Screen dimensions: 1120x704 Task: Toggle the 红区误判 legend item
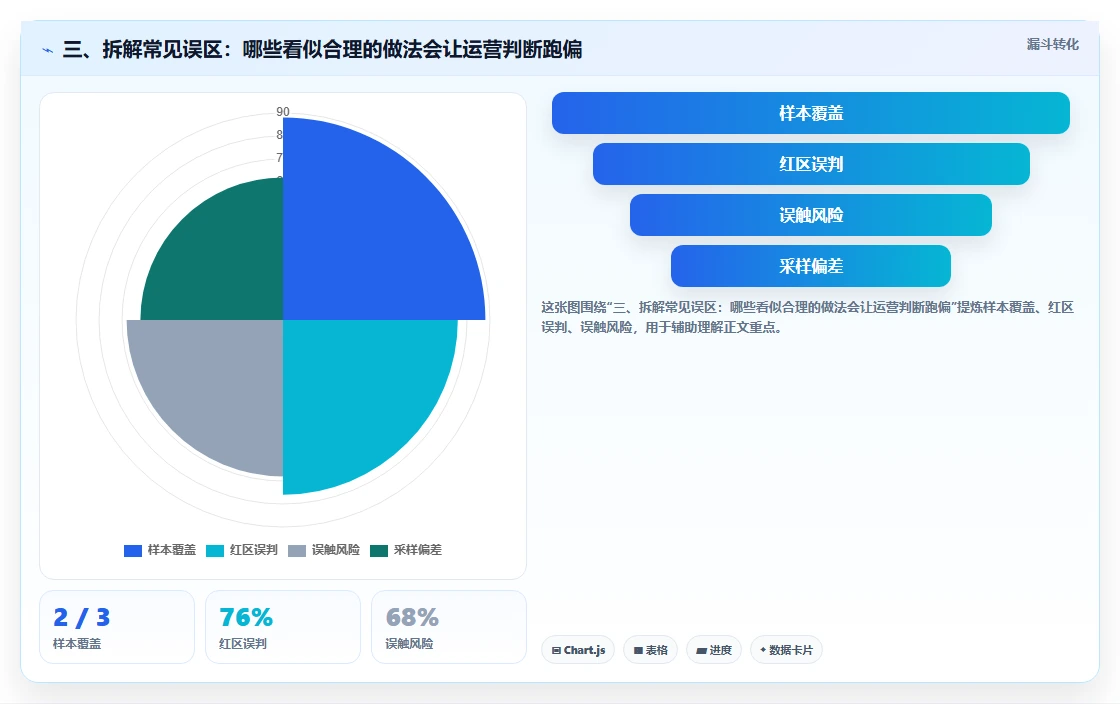[x=242, y=550]
